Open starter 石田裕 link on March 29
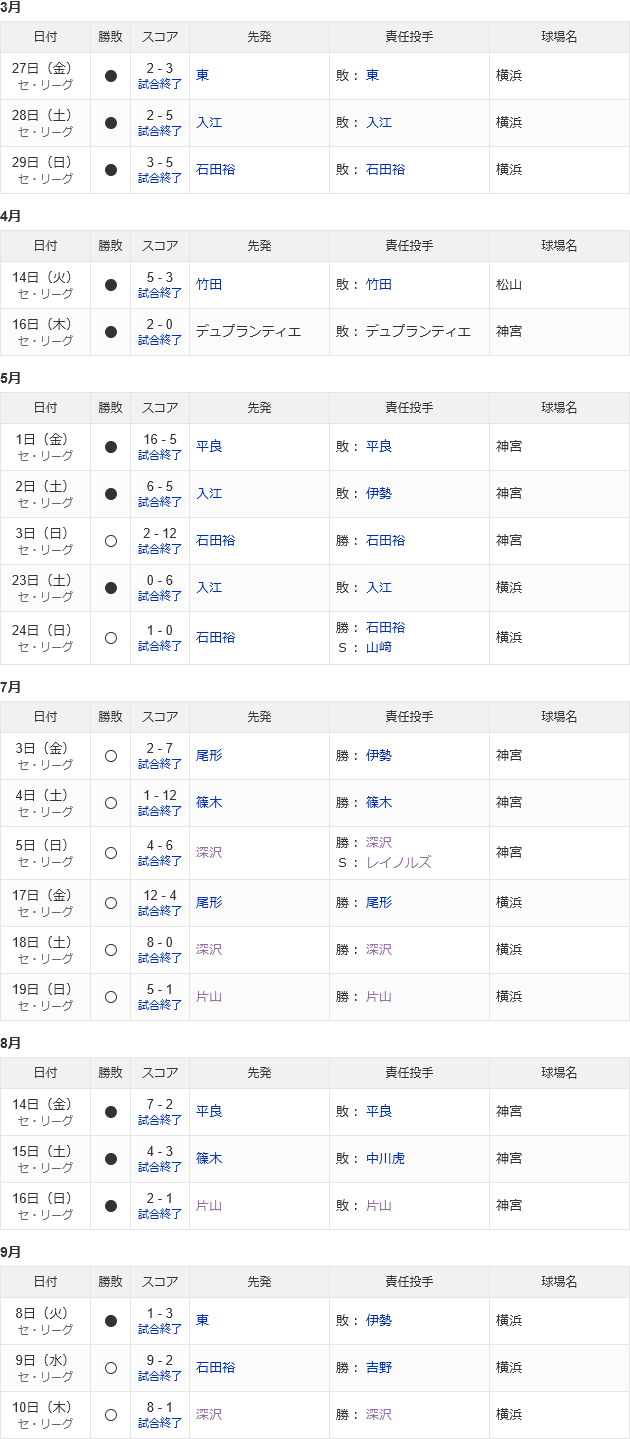630x1439 pixels. (x=216, y=169)
